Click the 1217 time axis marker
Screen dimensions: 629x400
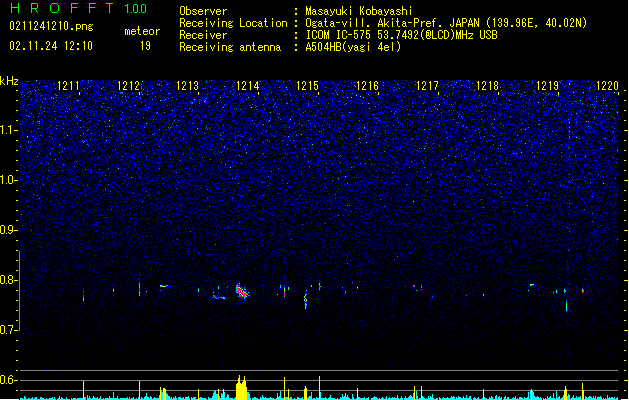click(x=428, y=86)
